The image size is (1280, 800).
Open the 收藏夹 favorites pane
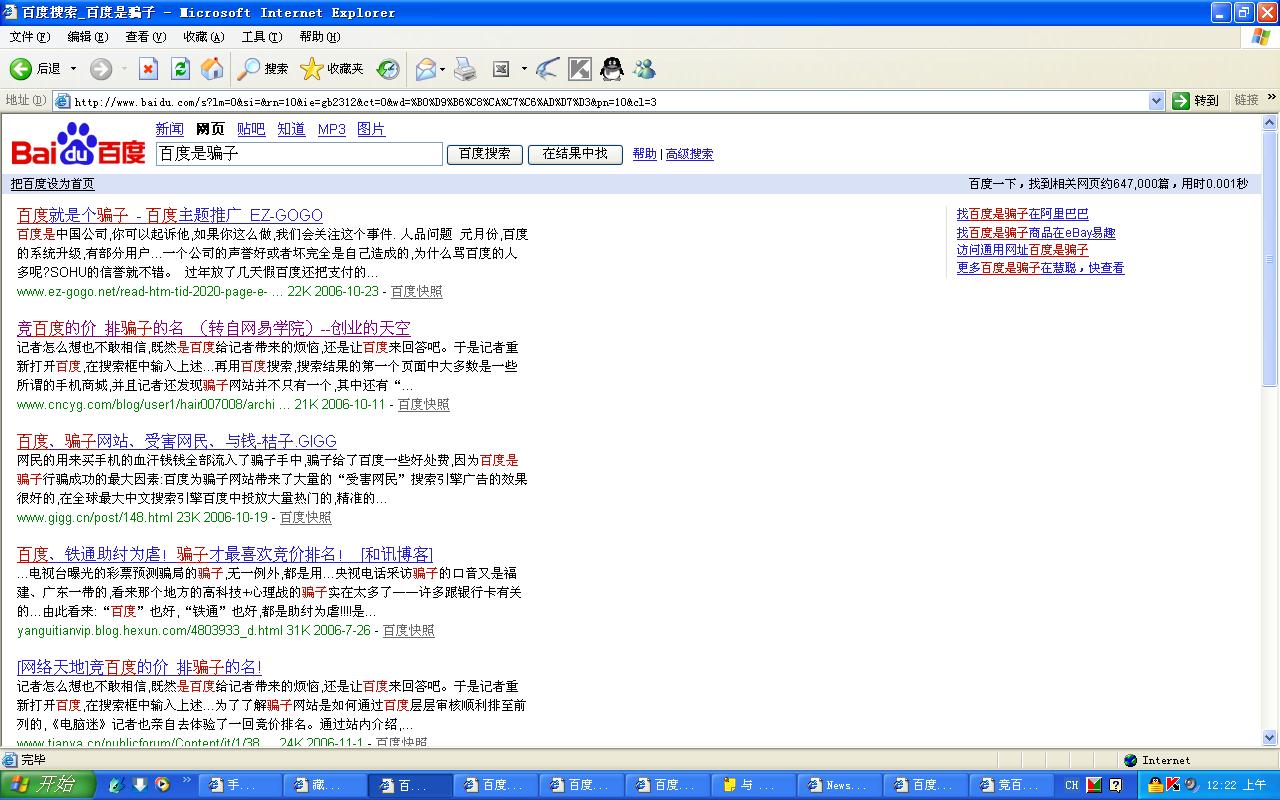(x=333, y=69)
